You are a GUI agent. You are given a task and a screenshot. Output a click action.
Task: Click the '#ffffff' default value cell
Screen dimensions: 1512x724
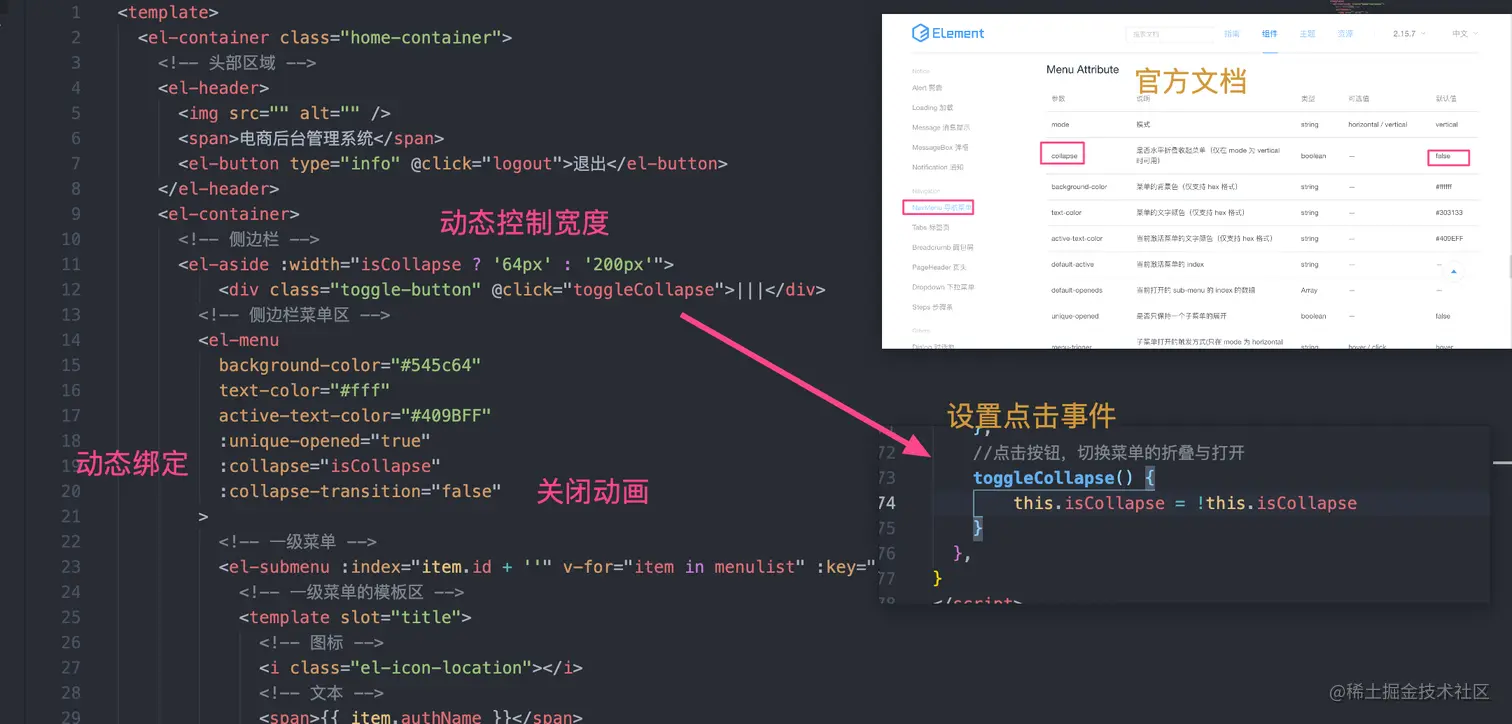pyautogui.click(x=1444, y=187)
